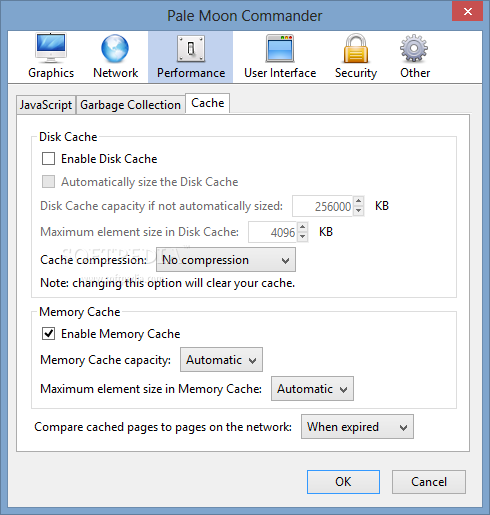Open the Security padlock category
Viewport: 490px width, 515px height.
[x=356, y=56]
